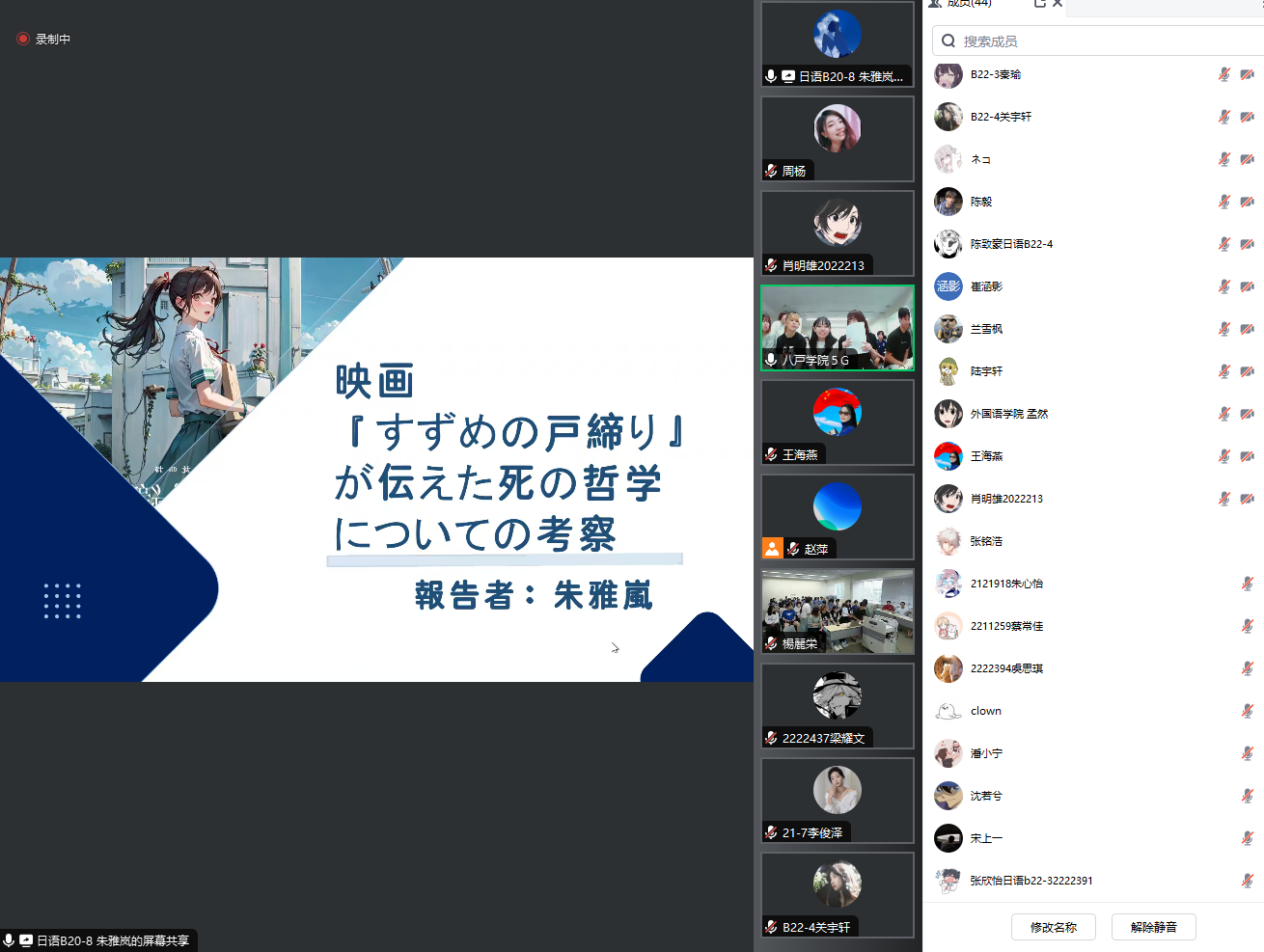Select the 周杨 participant tile
The width and height of the screenshot is (1264, 952).
[837, 139]
